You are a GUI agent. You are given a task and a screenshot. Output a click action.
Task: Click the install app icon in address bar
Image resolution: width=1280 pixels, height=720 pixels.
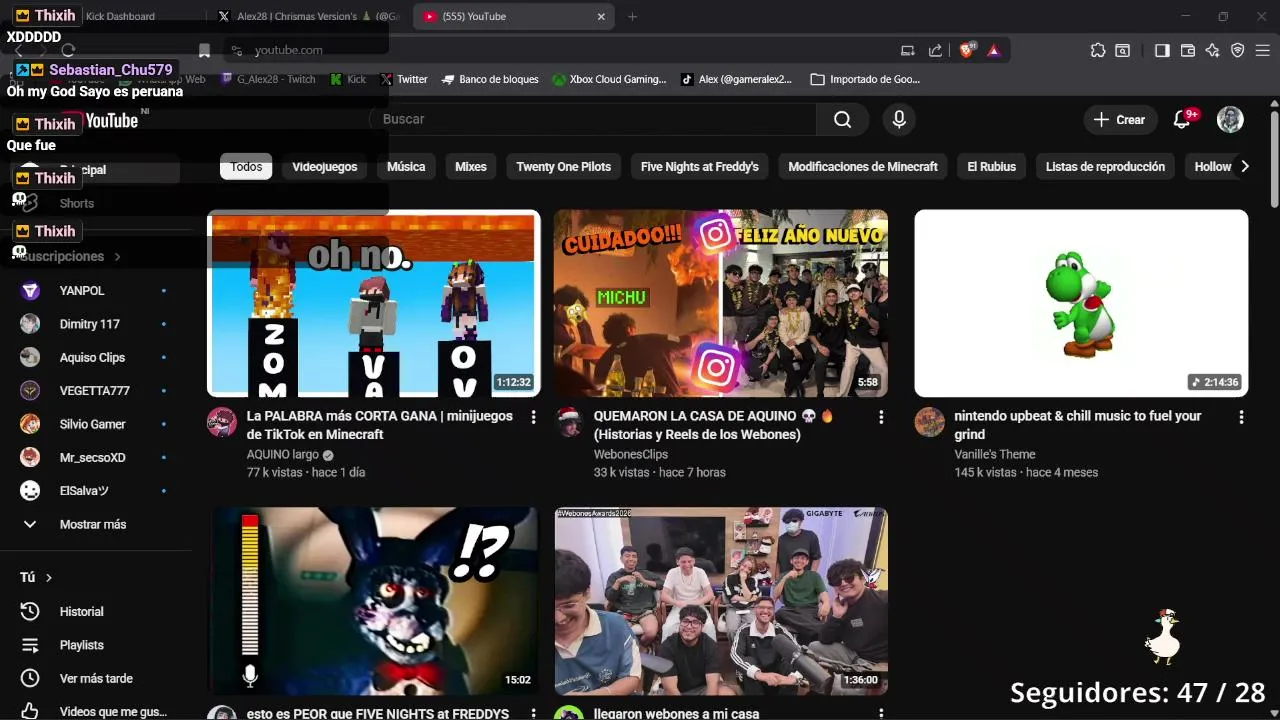908,50
